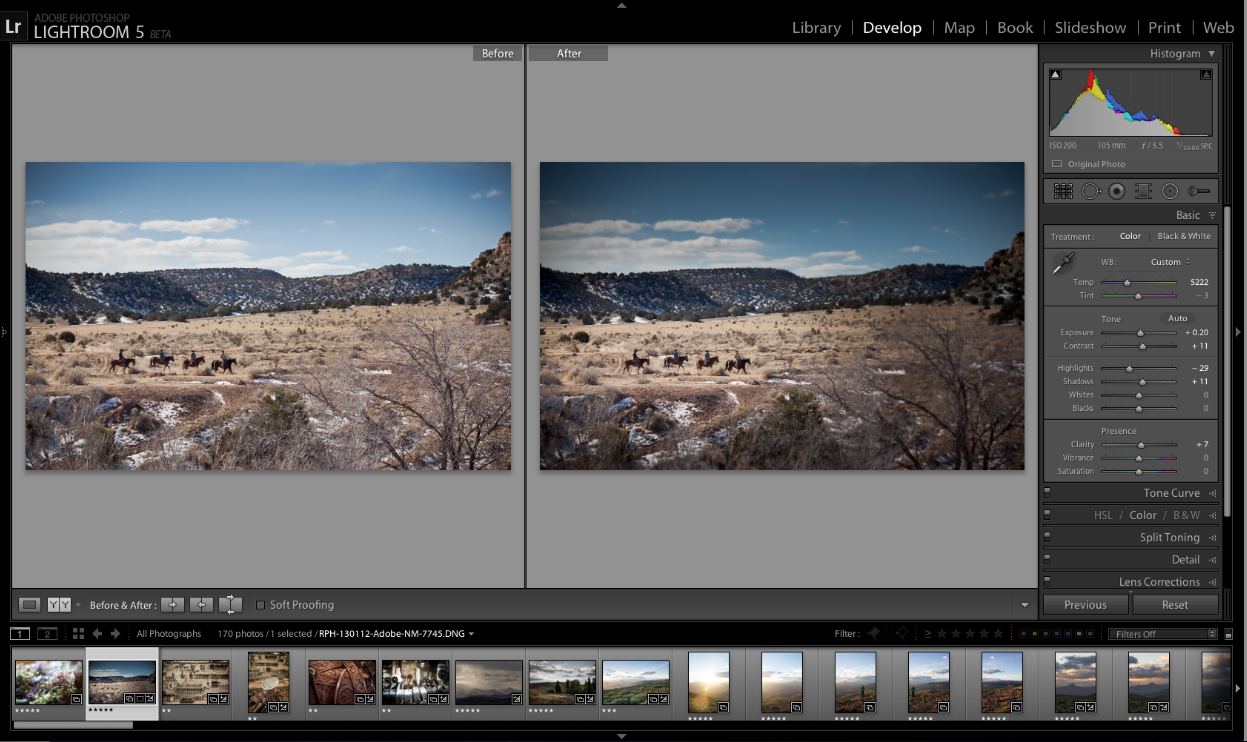
Task: Select Black & White treatment
Action: click(x=1183, y=236)
